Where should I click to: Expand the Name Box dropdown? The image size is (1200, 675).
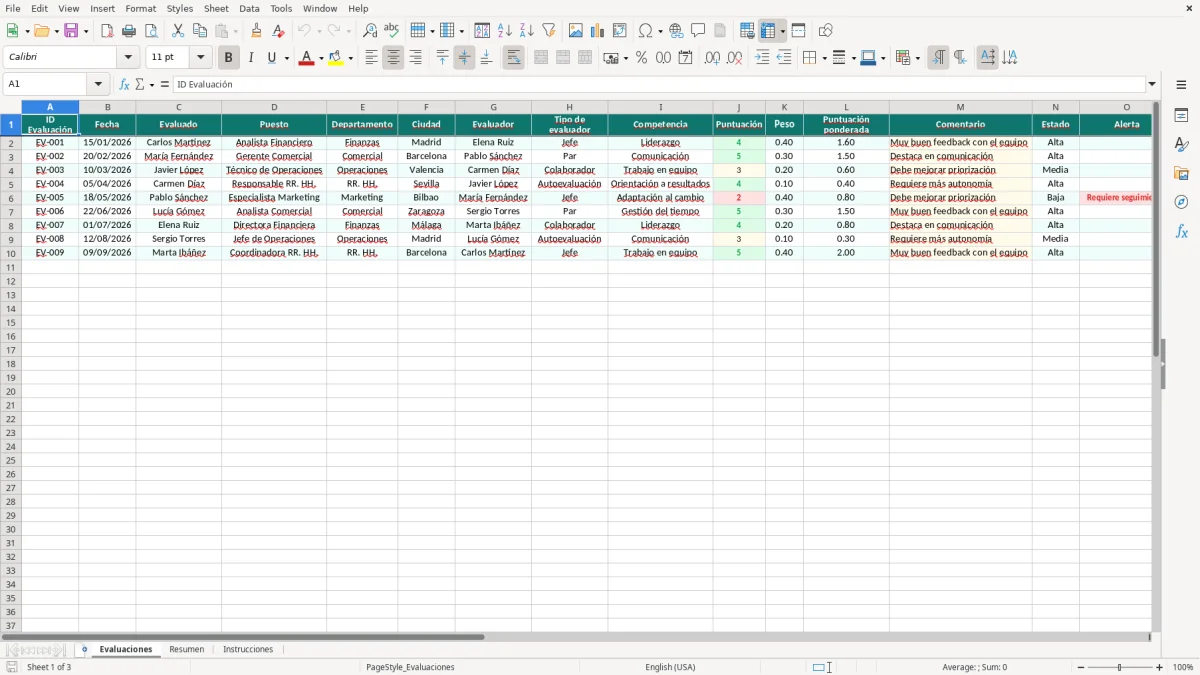[98, 84]
